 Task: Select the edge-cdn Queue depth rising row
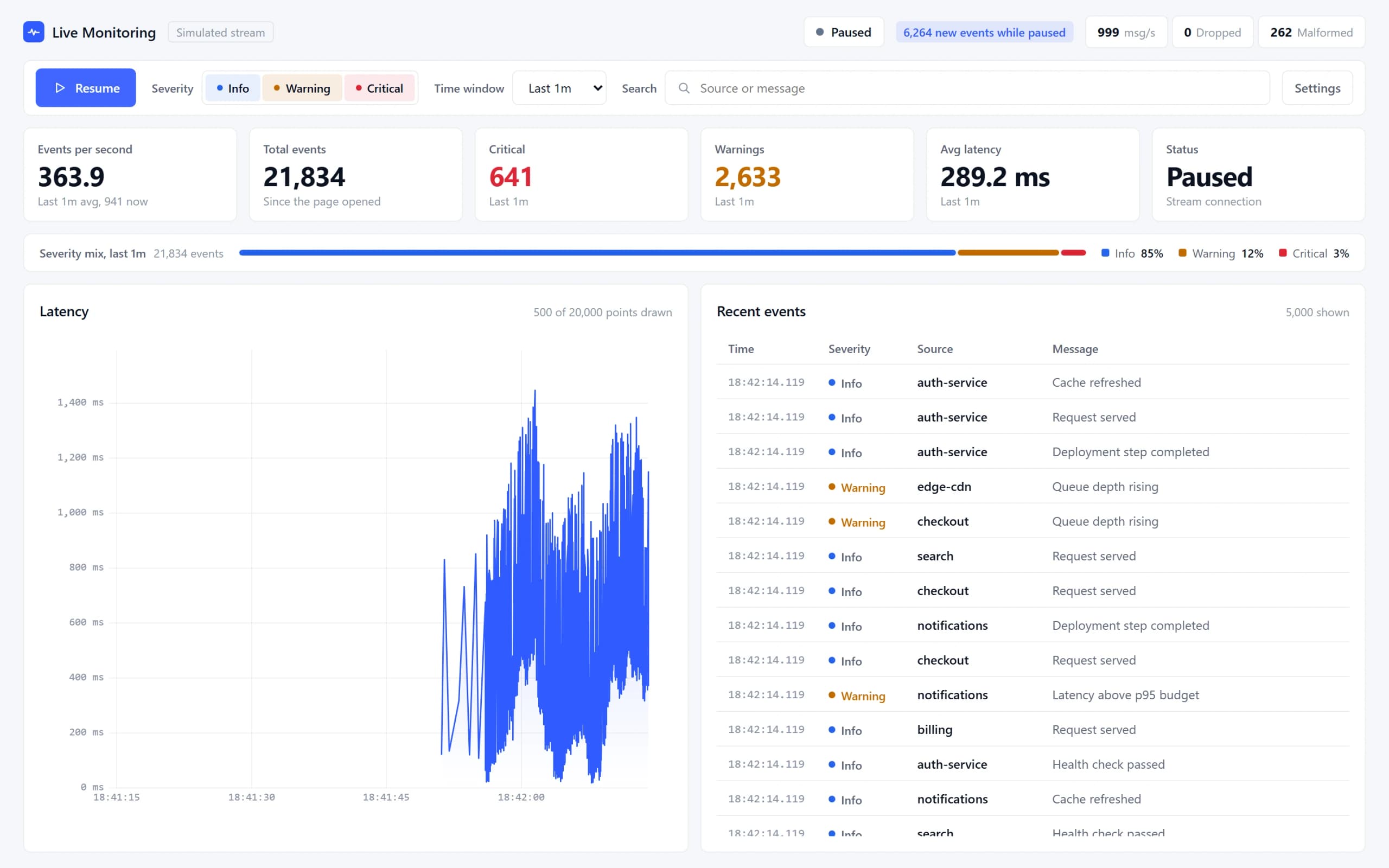(1033, 486)
